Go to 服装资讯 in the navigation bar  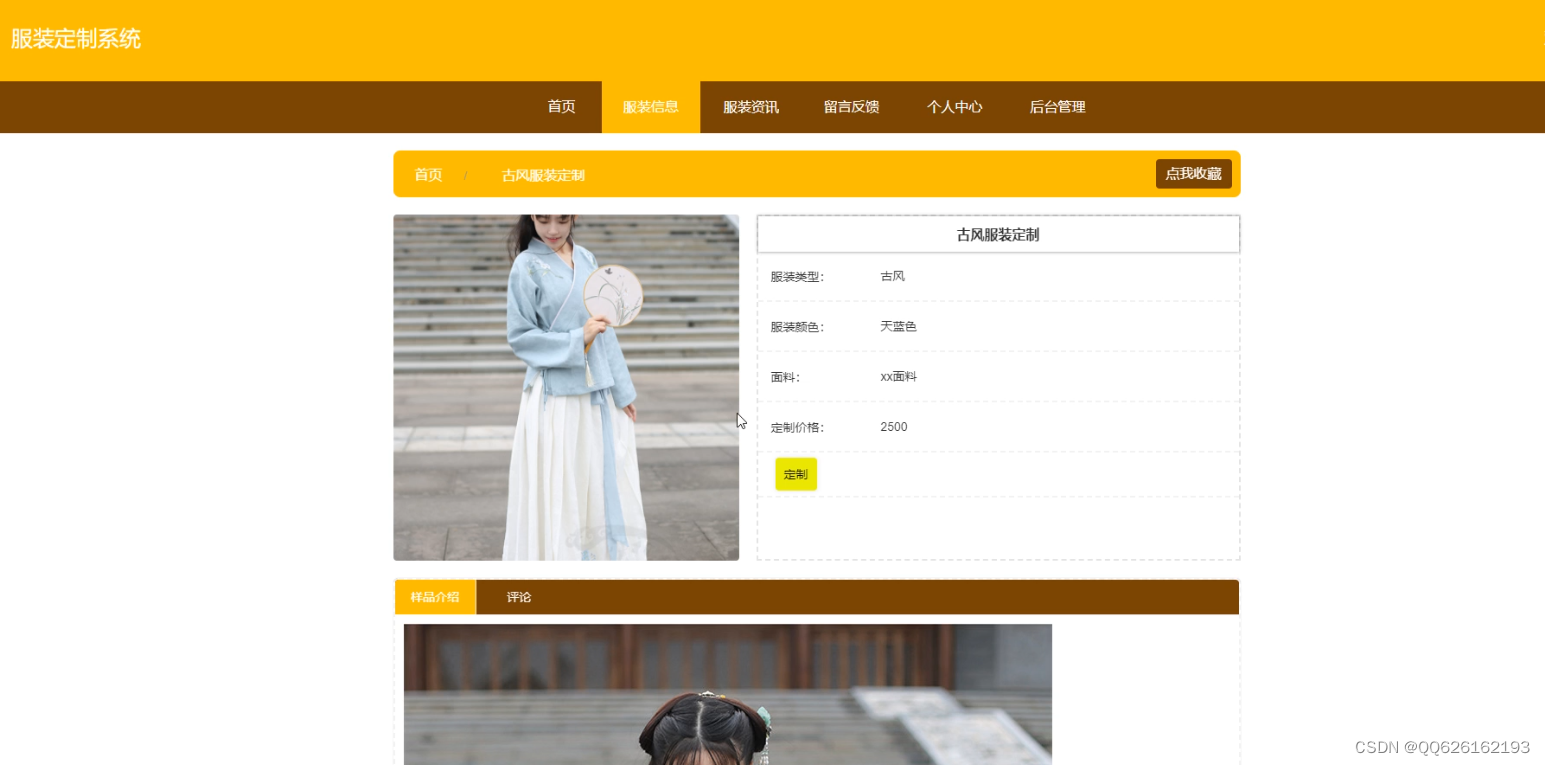tap(751, 107)
